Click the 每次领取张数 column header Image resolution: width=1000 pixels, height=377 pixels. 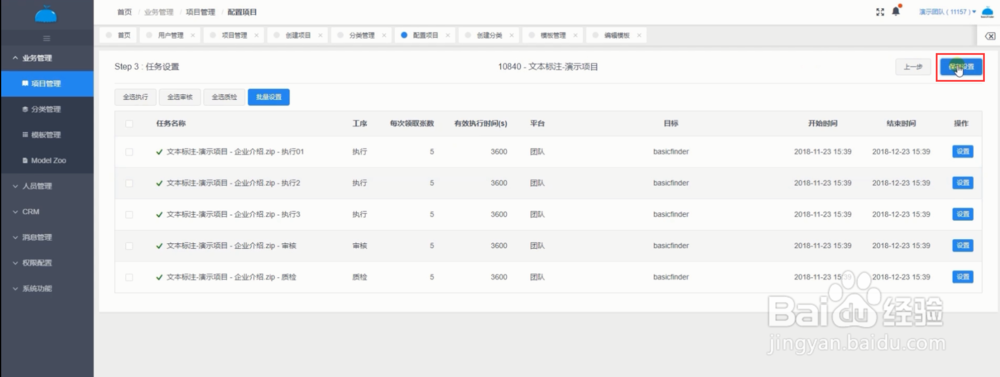[412, 124]
